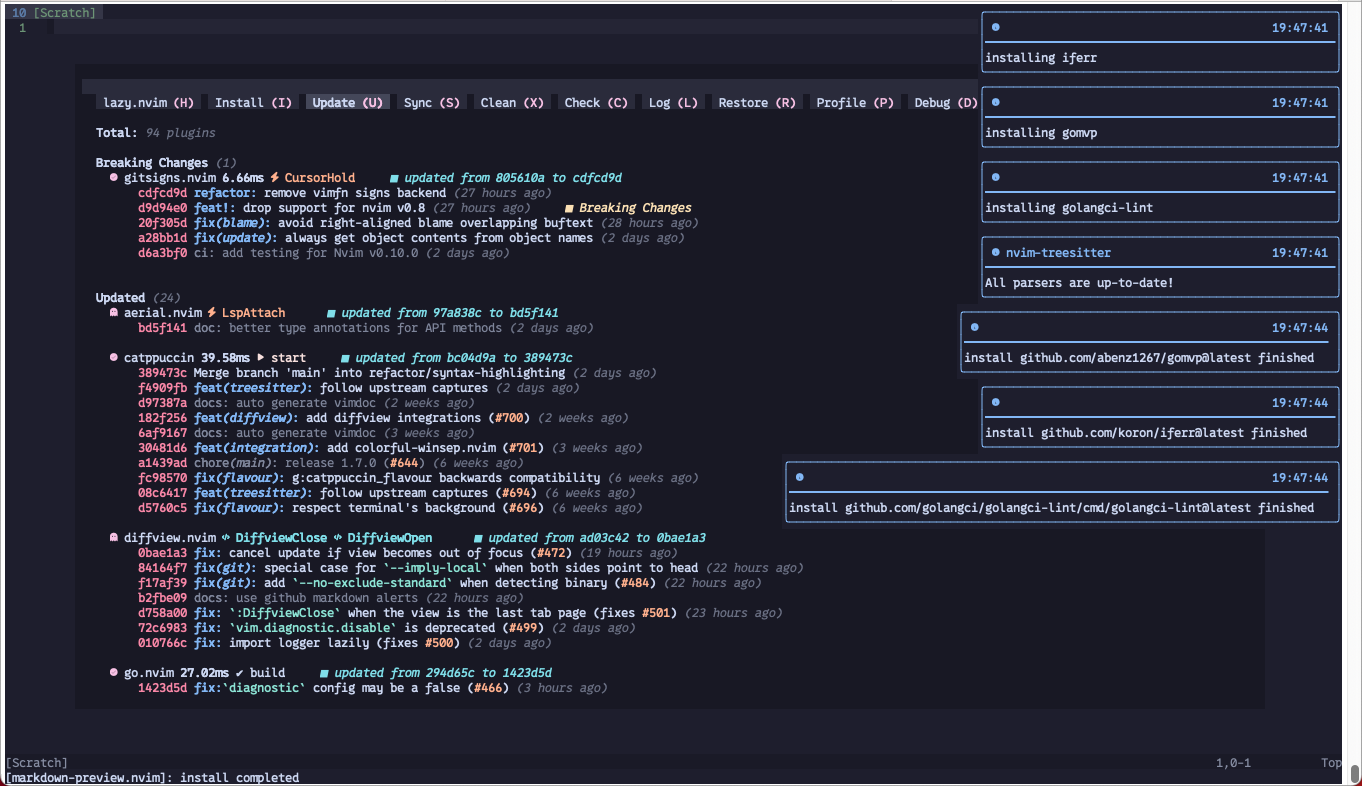Click the lightning icon before CursorHold
The image size is (1362, 786).
click(x=274, y=178)
